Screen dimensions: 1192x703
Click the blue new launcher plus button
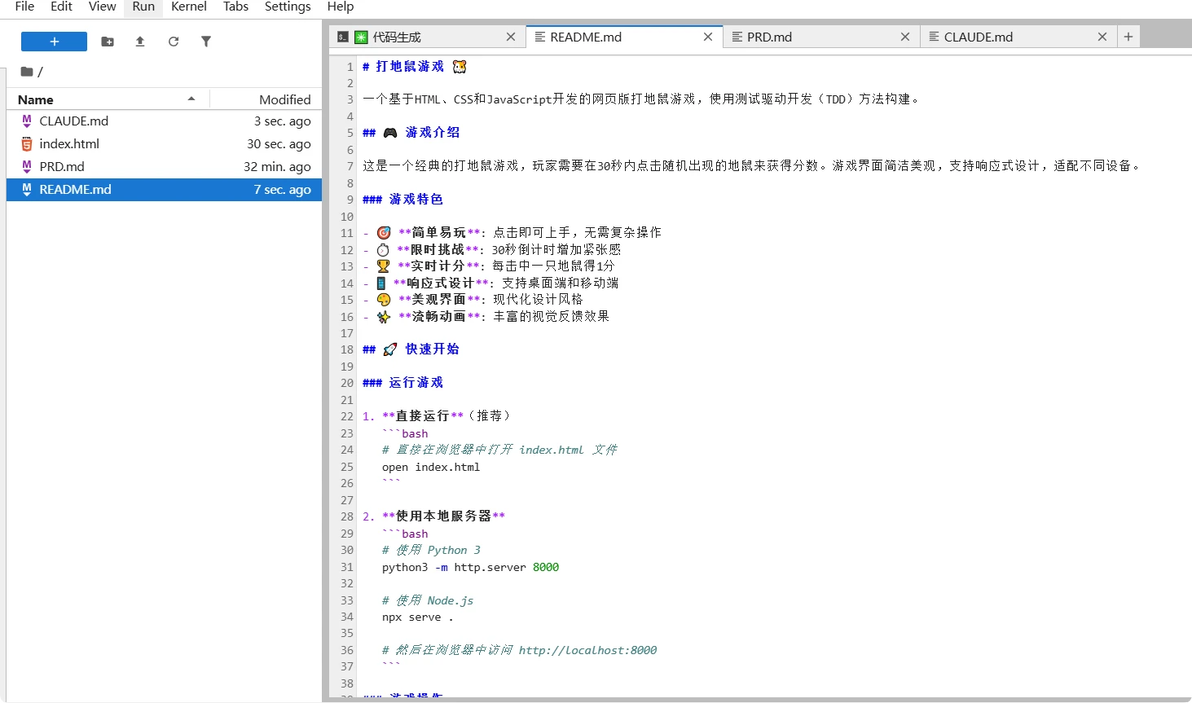tap(54, 42)
